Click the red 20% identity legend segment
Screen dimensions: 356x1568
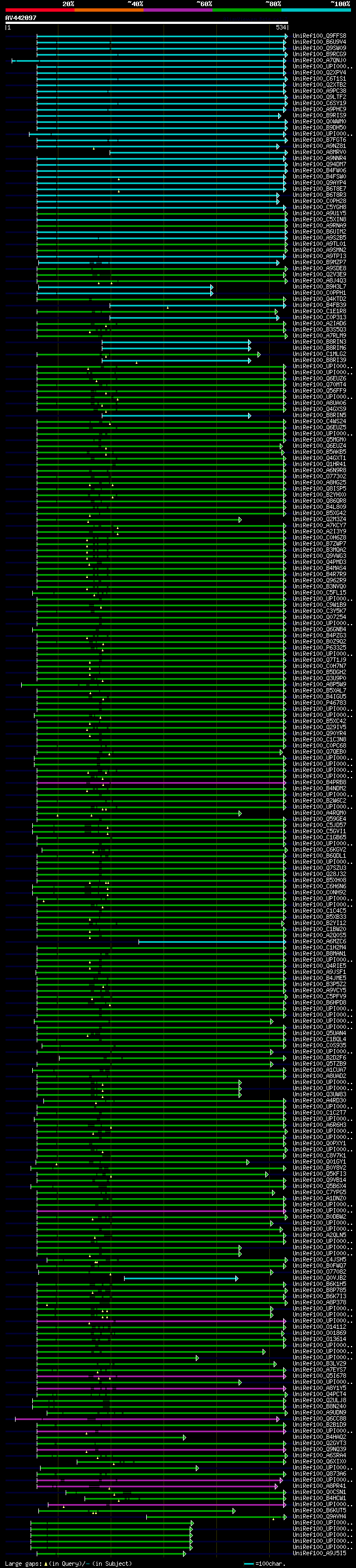39,10
